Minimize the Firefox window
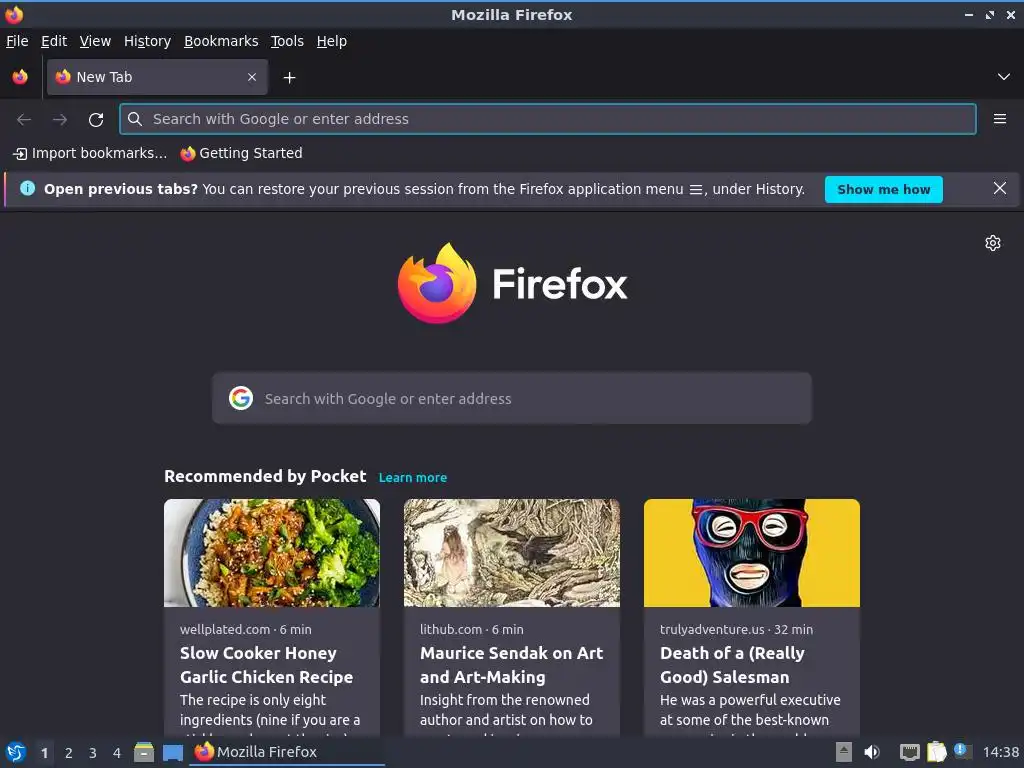 pyautogui.click(x=968, y=14)
